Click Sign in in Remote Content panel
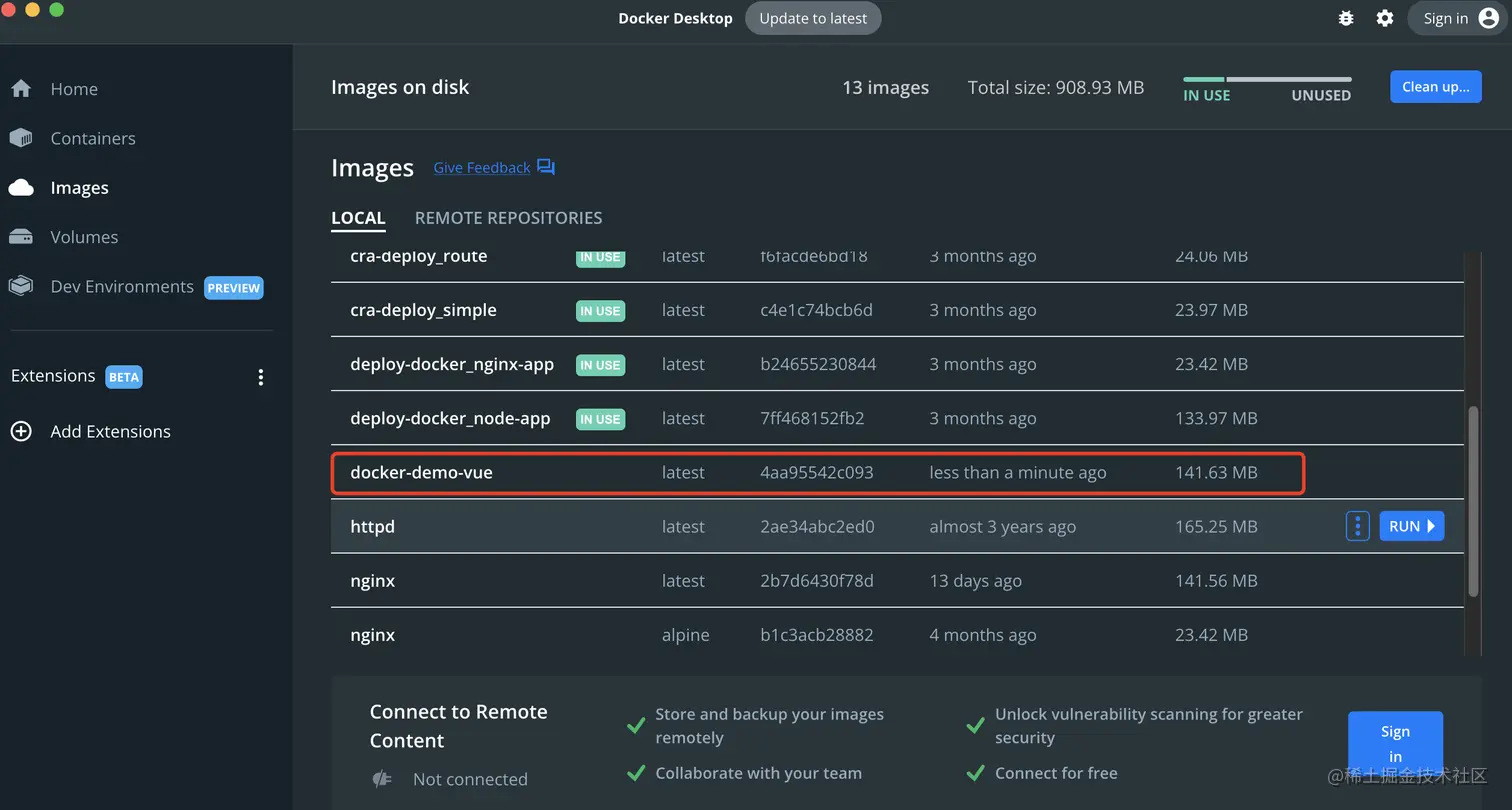Viewport: 1512px width, 810px height. point(1395,744)
